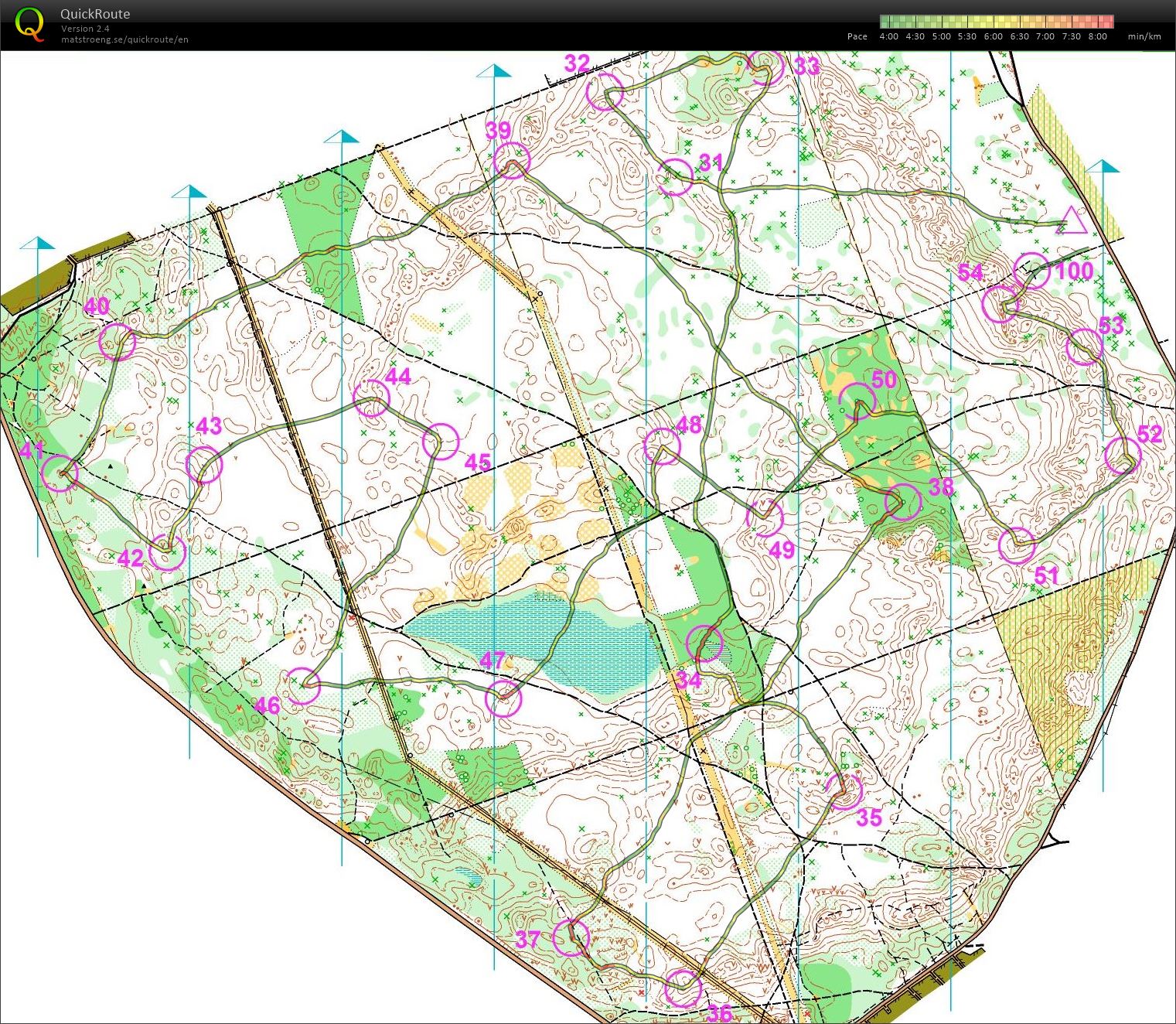Select control circle 31
Screen dimensions: 1176x1024
pos(675,177)
